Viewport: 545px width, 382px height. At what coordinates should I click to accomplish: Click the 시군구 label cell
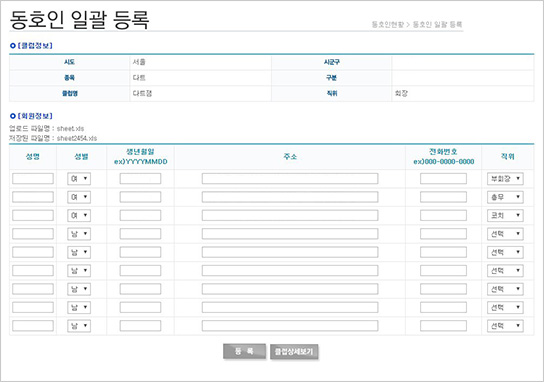pos(332,62)
